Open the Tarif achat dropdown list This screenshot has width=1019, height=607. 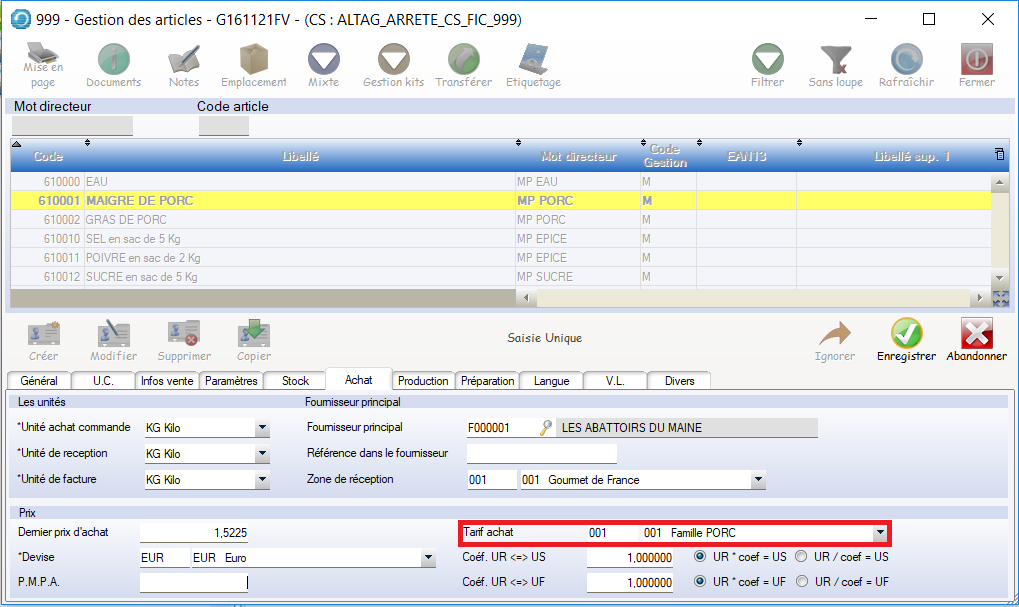coord(879,533)
